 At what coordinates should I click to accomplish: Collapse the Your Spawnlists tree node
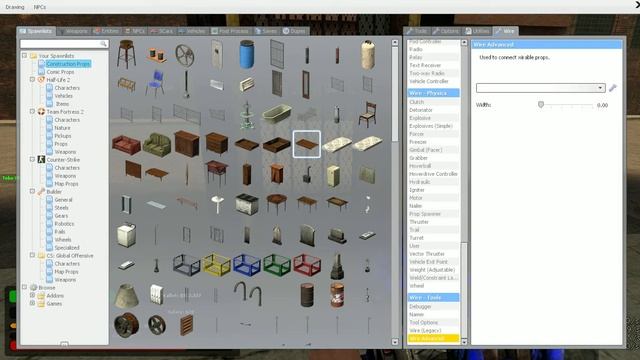tap(24, 56)
